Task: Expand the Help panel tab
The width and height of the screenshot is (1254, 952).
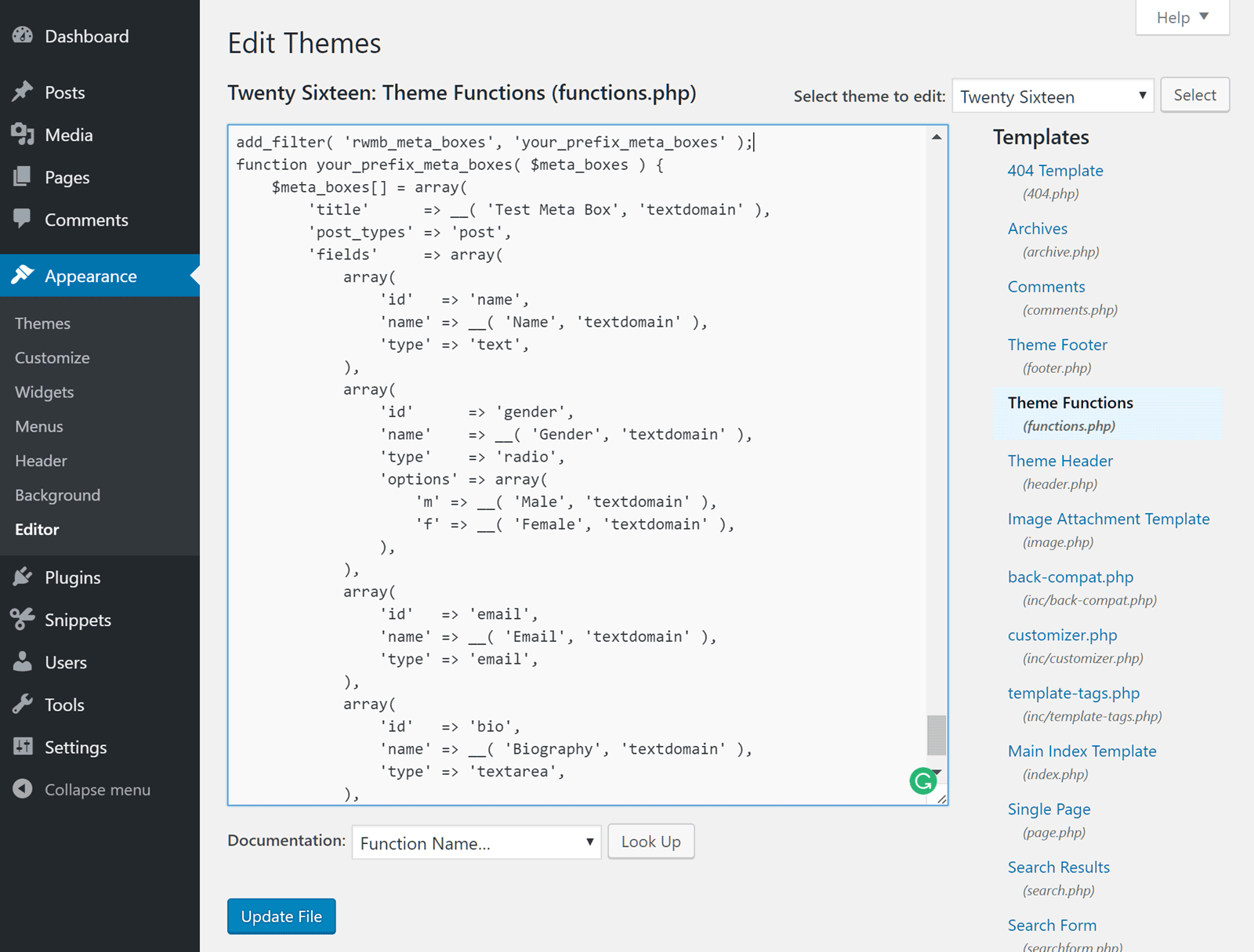Action: point(1182,17)
